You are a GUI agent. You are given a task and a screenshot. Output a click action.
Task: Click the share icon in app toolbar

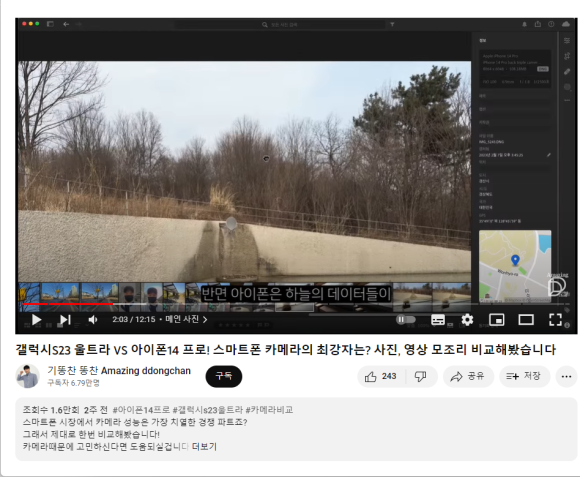coord(537,24)
